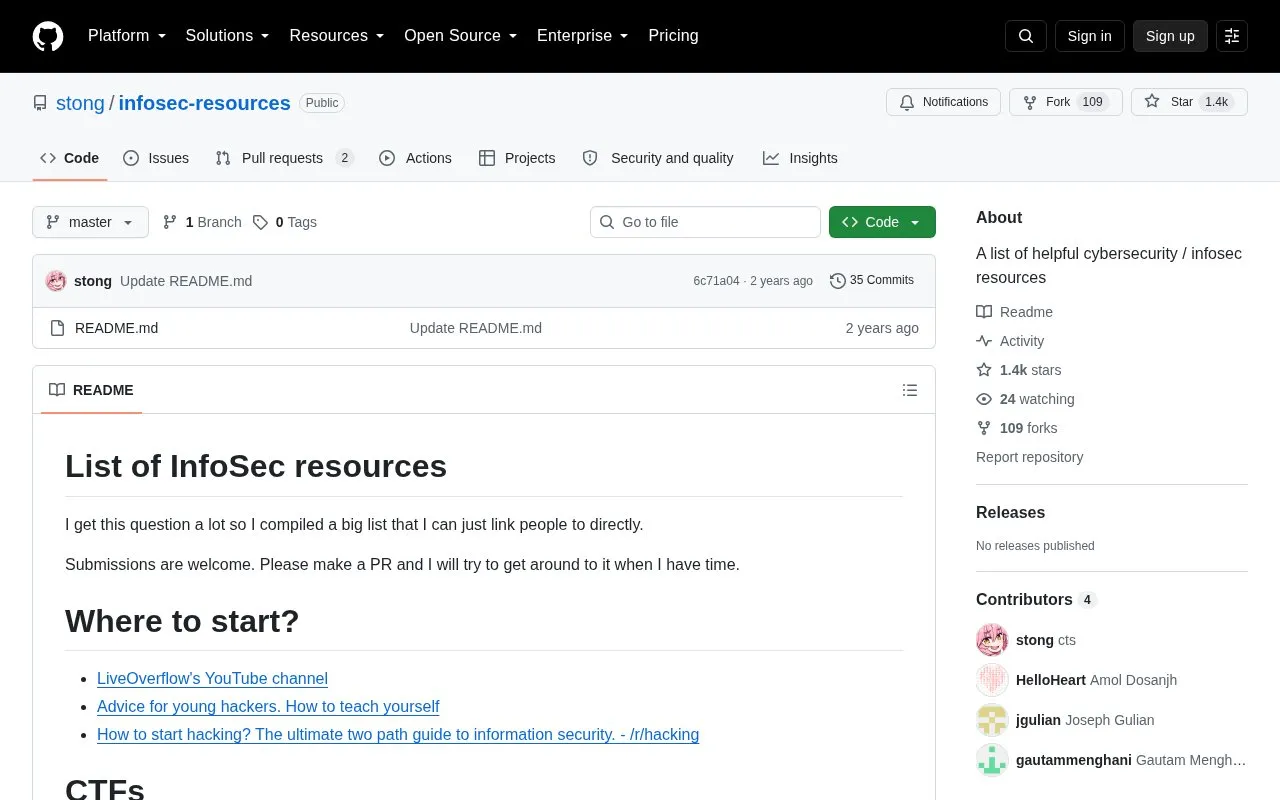Image resolution: width=1280 pixels, height=800 pixels.
Task: Click the search magnifier icon
Action: (x=1026, y=36)
